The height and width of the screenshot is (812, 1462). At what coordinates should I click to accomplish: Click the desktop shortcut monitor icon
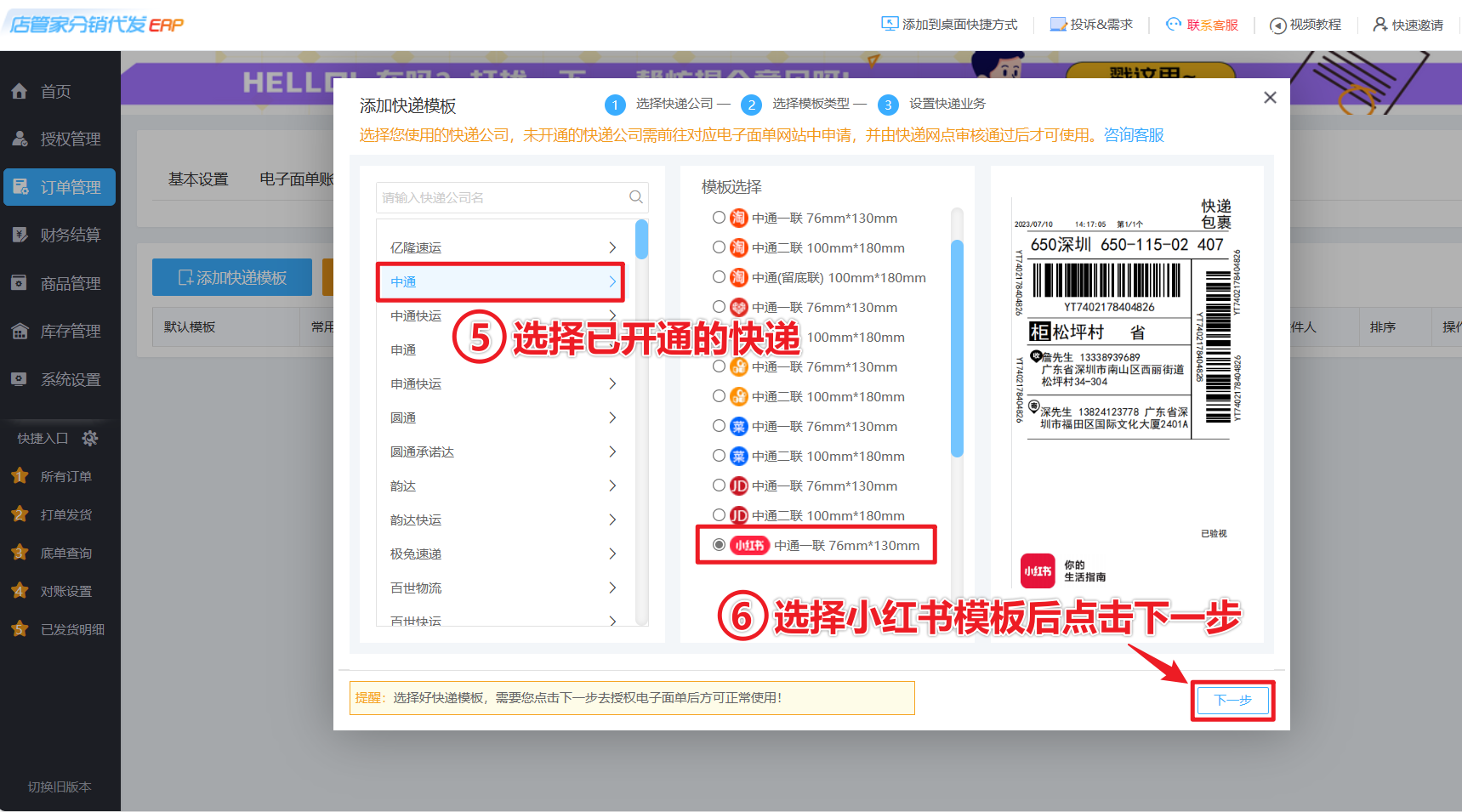click(890, 24)
